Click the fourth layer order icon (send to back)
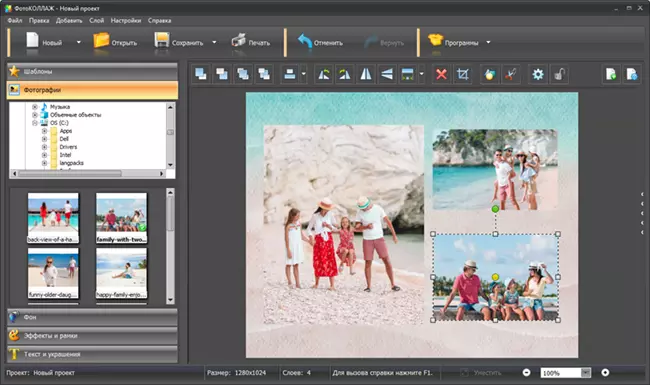The height and width of the screenshot is (385, 650). 264,74
